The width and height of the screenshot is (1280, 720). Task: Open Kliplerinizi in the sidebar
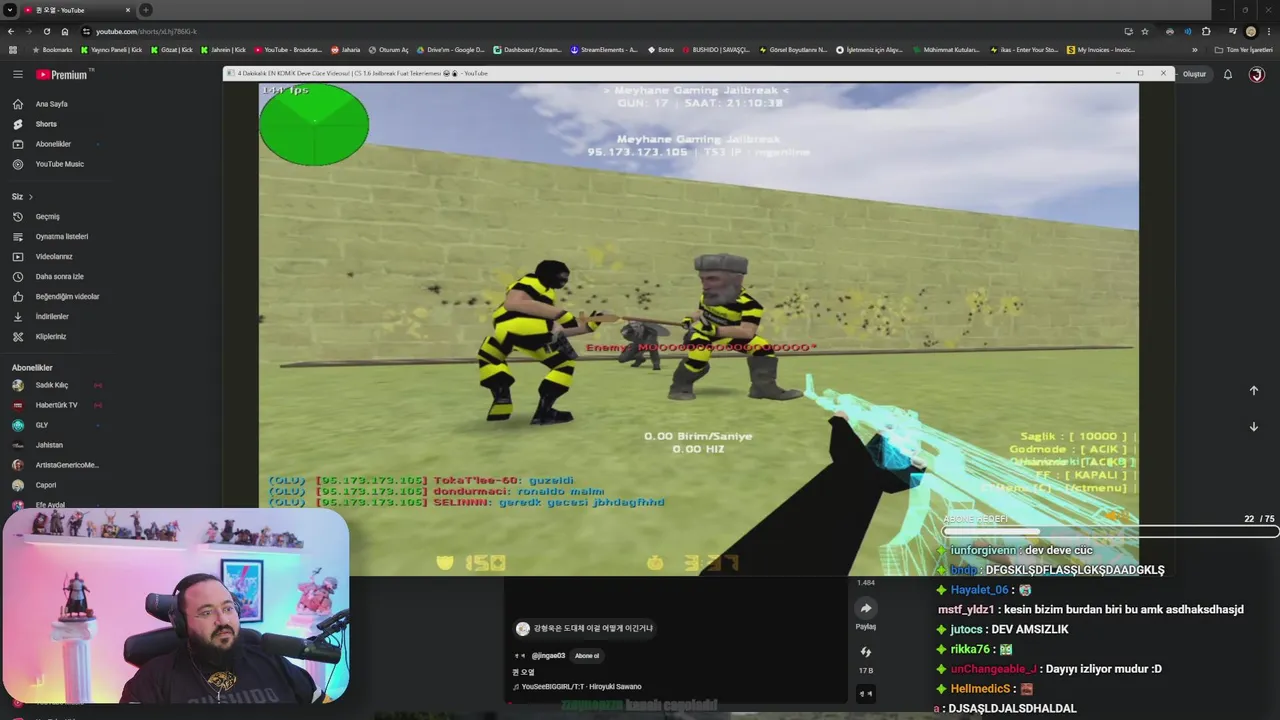click(x=51, y=337)
